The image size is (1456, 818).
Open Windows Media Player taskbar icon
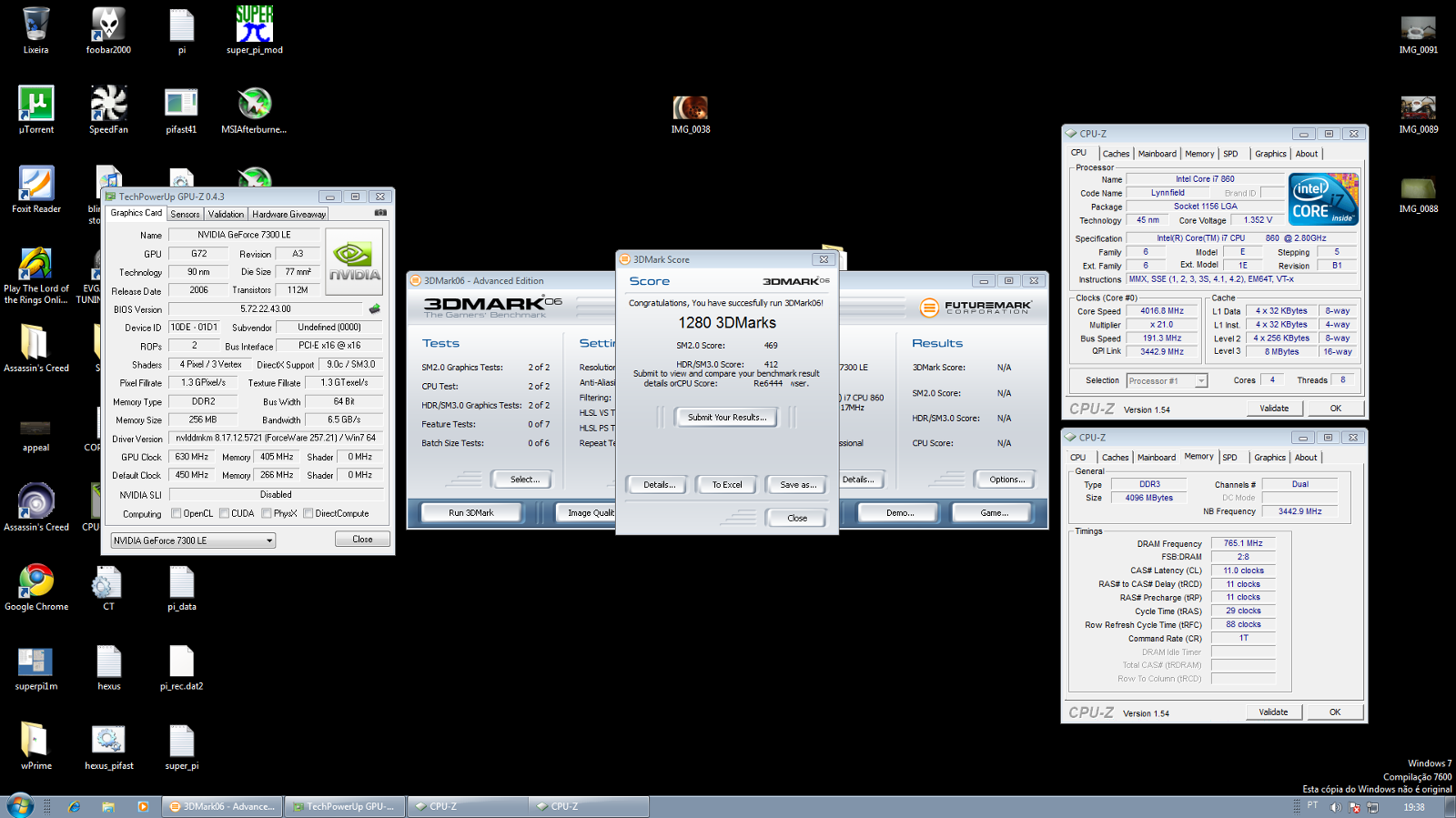tap(143, 806)
